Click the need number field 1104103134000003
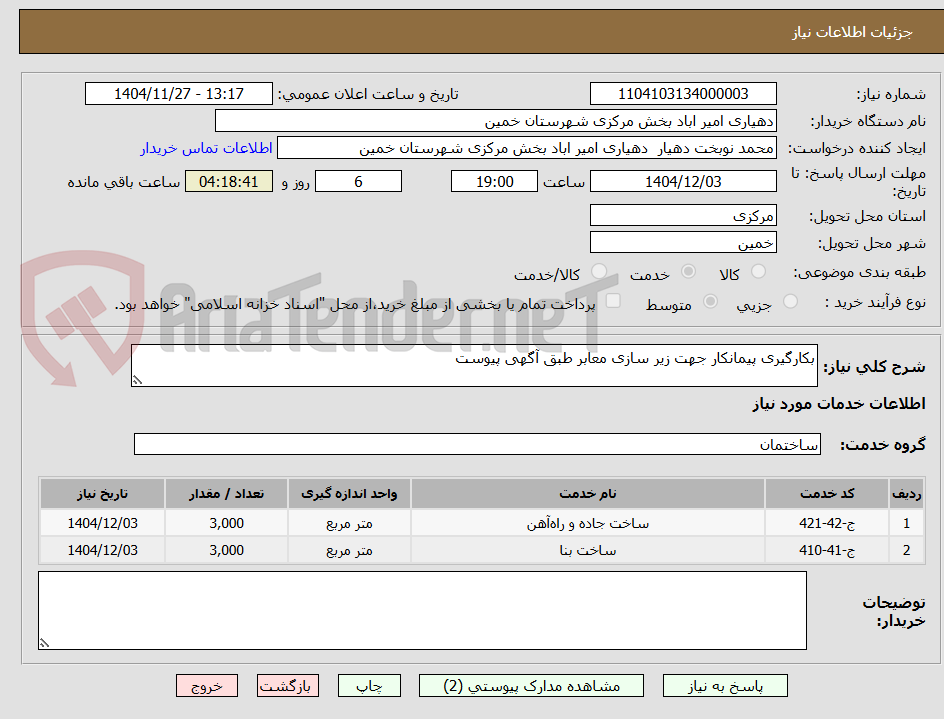The width and height of the screenshot is (944, 719). [683, 94]
